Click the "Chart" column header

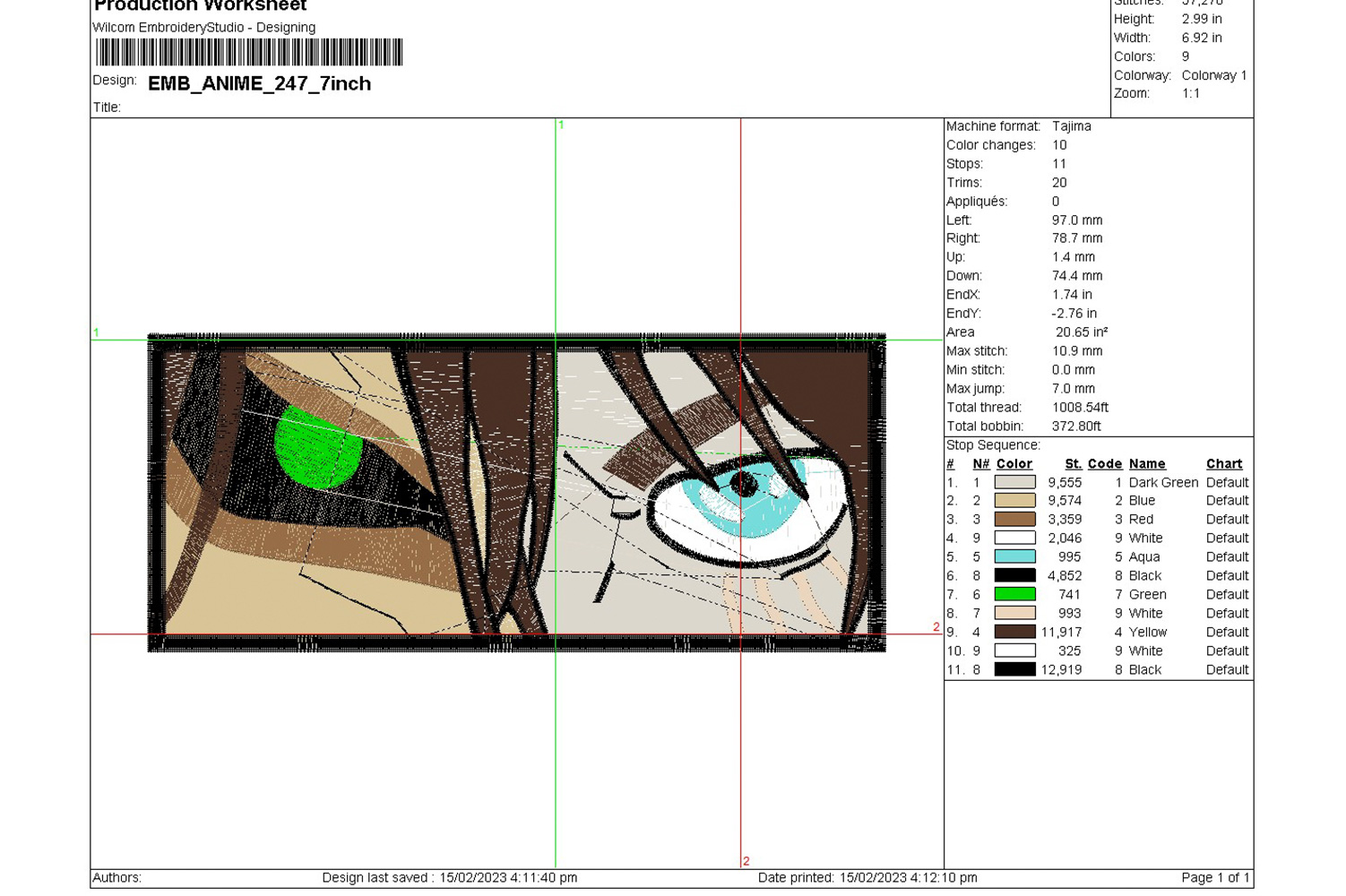(x=1224, y=463)
